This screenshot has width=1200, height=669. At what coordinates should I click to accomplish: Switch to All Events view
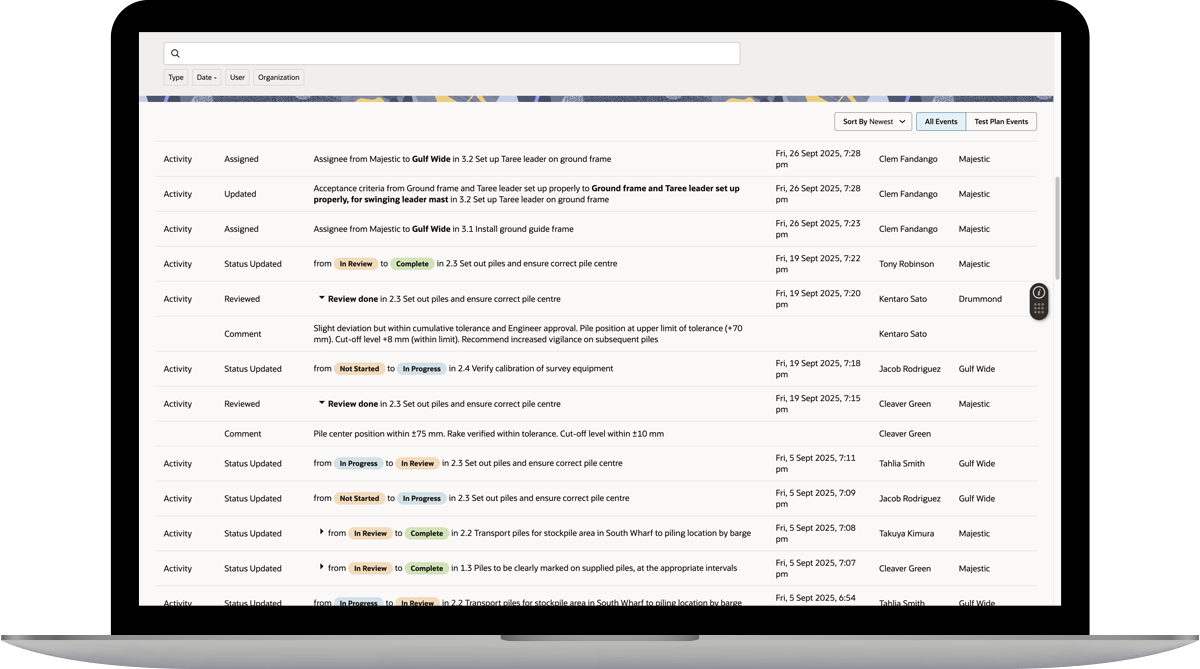(940, 122)
